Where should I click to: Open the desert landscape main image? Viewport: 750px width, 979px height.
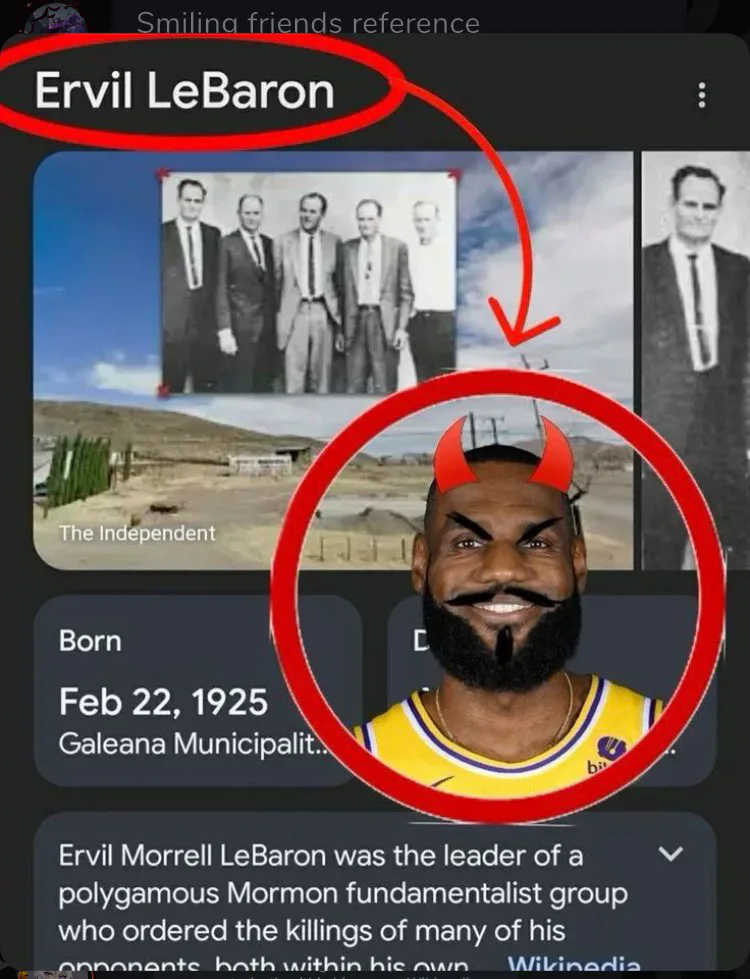pyautogui.click(x=333, y=360)
